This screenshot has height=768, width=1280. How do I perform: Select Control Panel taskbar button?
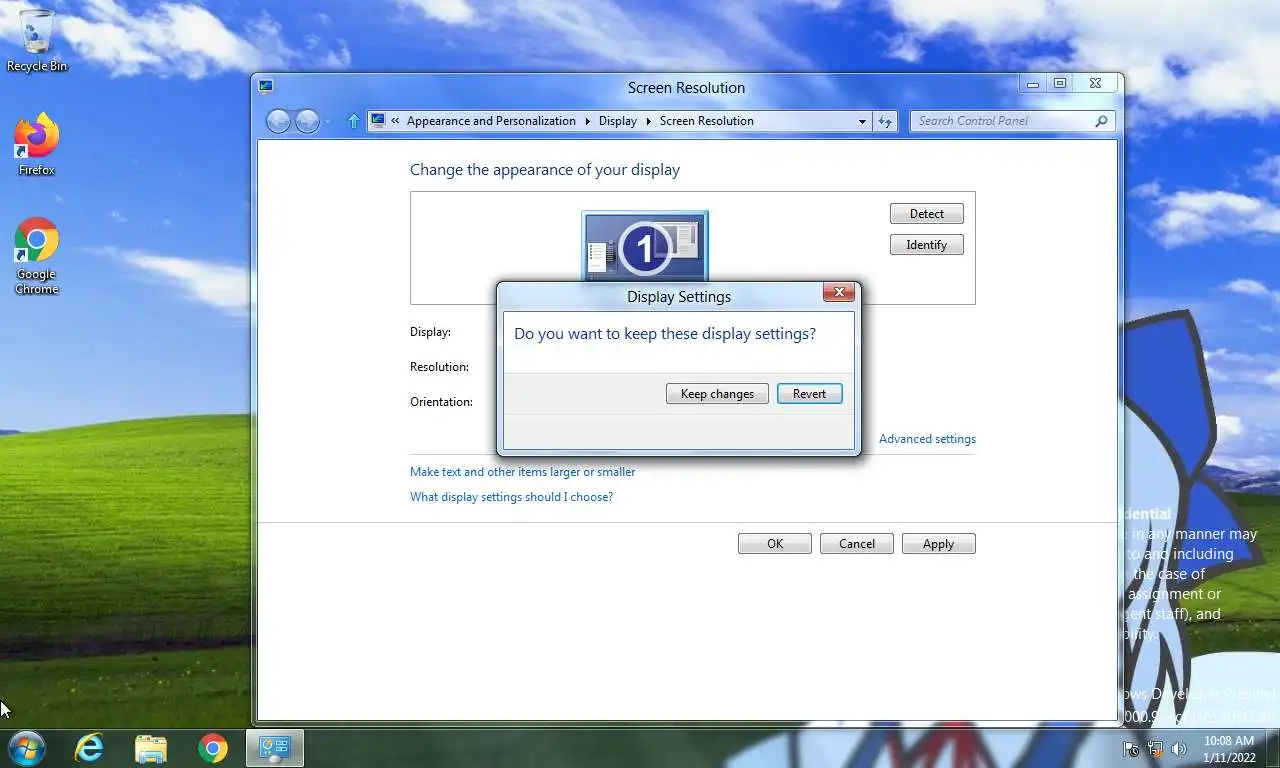point(275,748)
